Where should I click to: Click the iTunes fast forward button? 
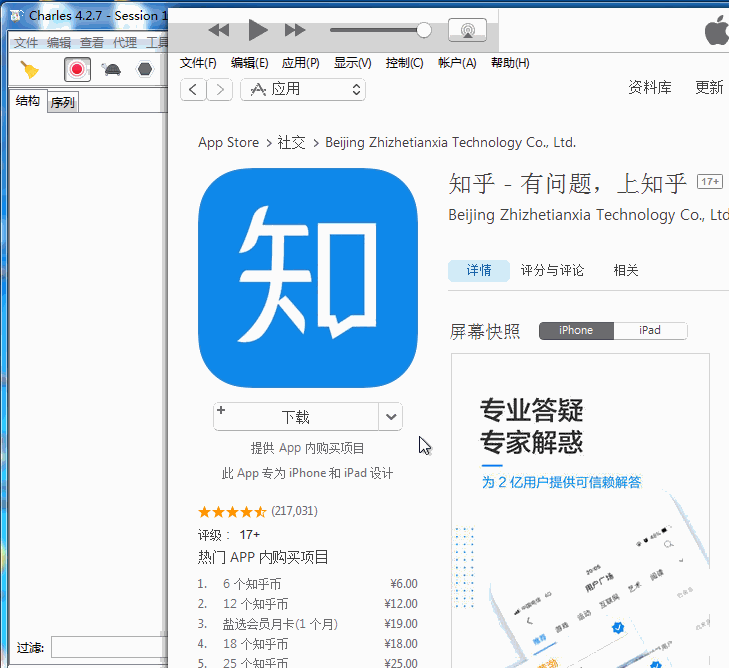coord(295,31)
